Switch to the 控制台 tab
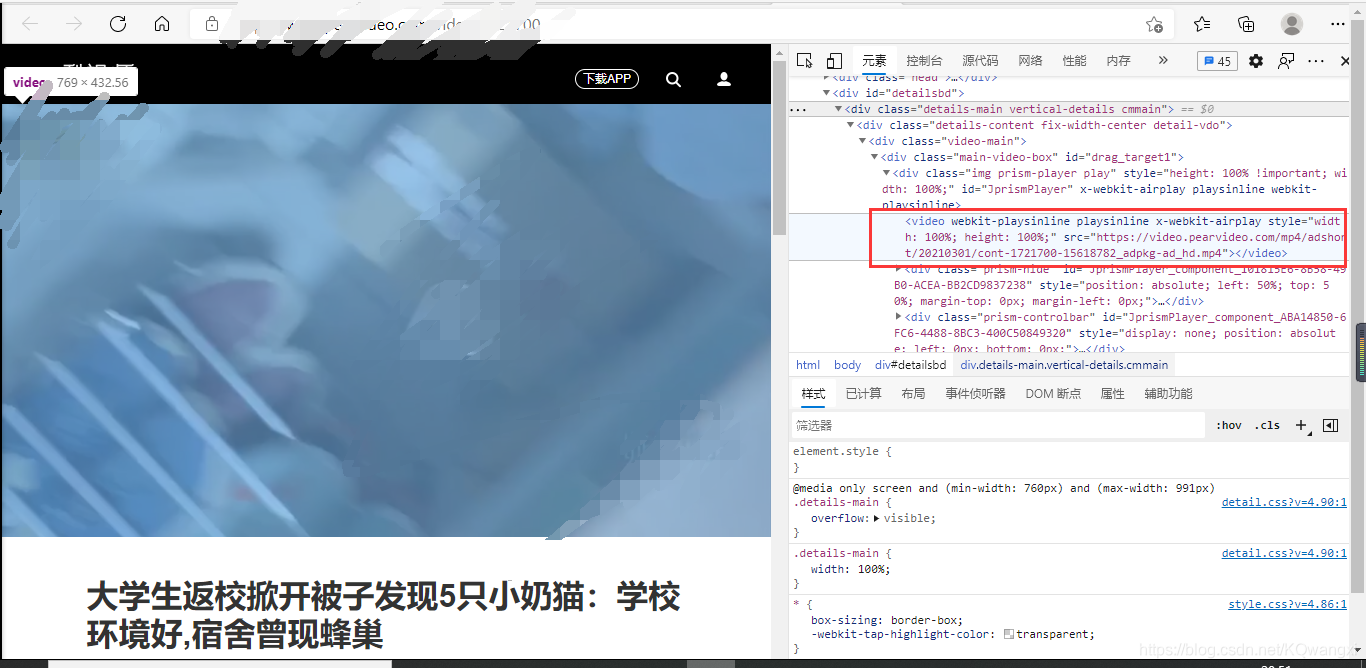This screenshot has width=1366, height=668. (x=924, y=61)
